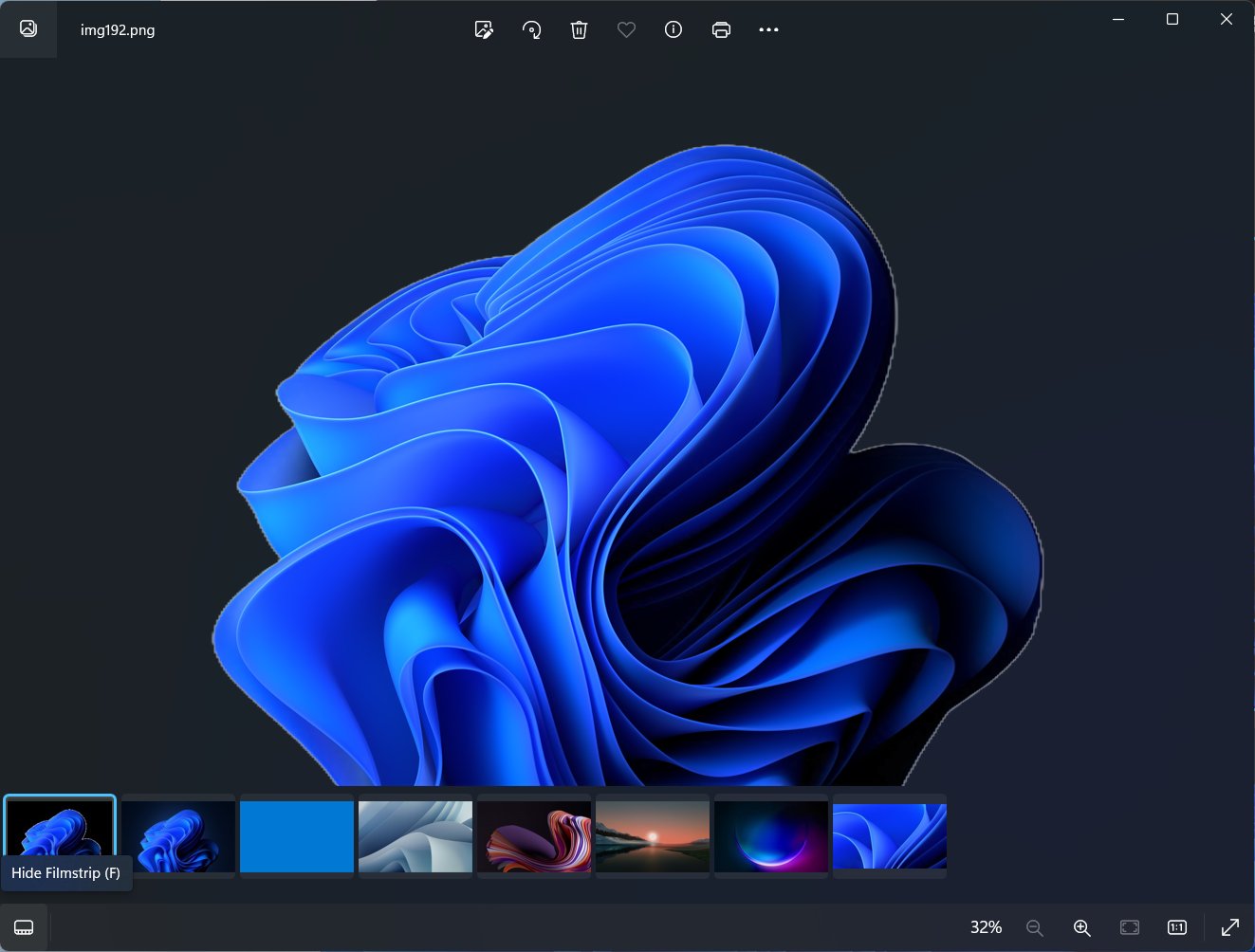
Task: Select the solid blue thumbnail
Action: (x=297, y=836)
